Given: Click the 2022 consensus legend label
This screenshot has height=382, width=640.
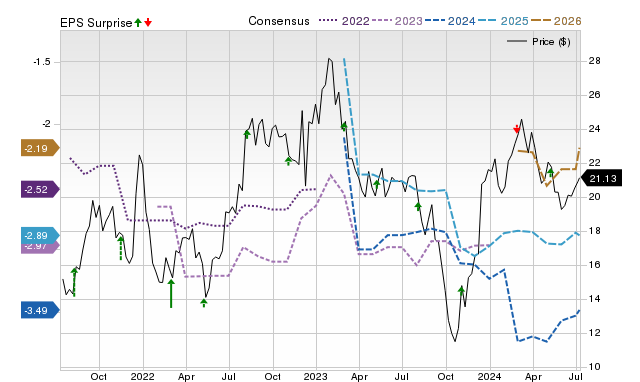Looking at the screenshot, I should pyautogui.click(x=356, y=21).
